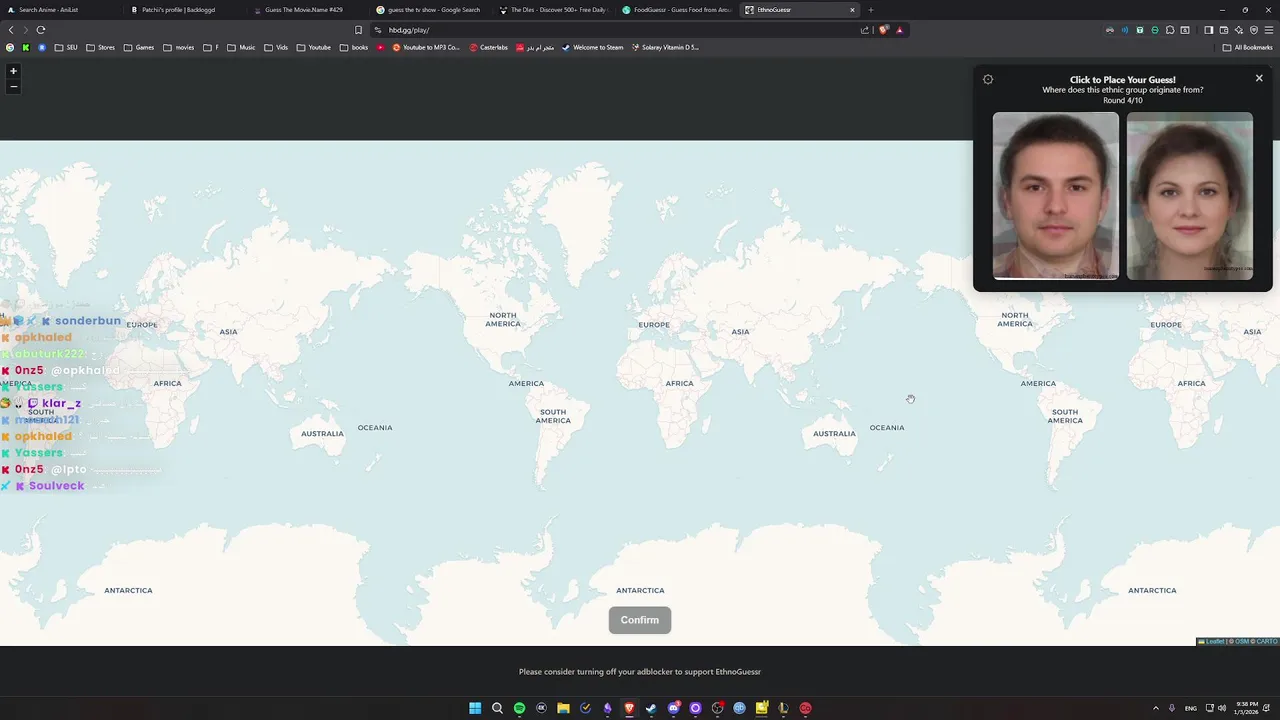Click Soulveck username in chat overlay

(x=56, y=486)
